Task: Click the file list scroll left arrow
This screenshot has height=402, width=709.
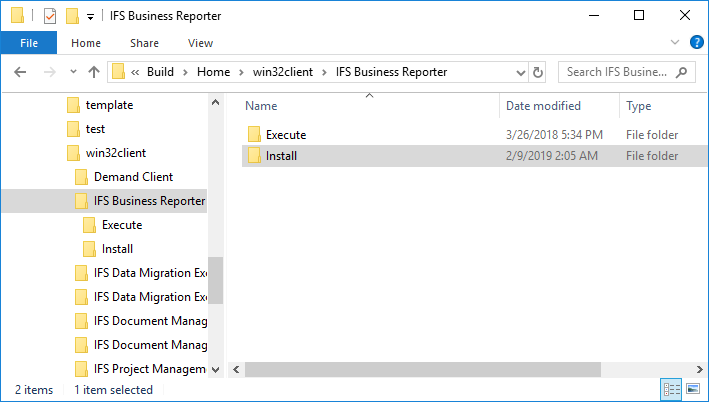Action: (x=236, y=369)
